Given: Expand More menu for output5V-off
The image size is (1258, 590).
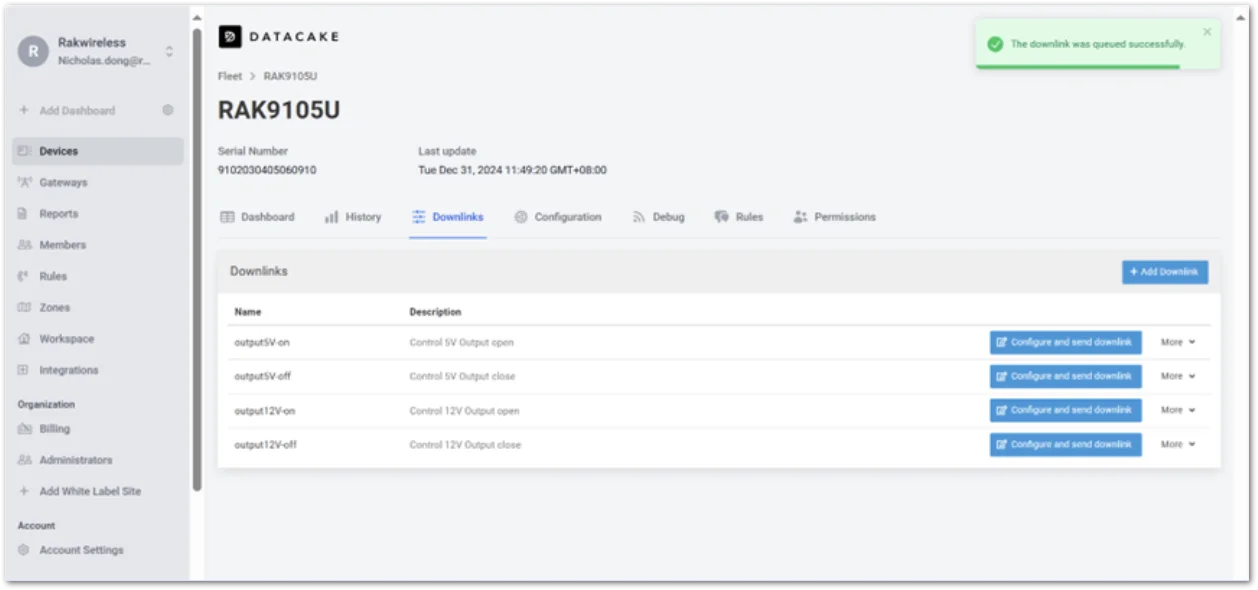Looking at the screenshot, I should [x=1178, y=376].
